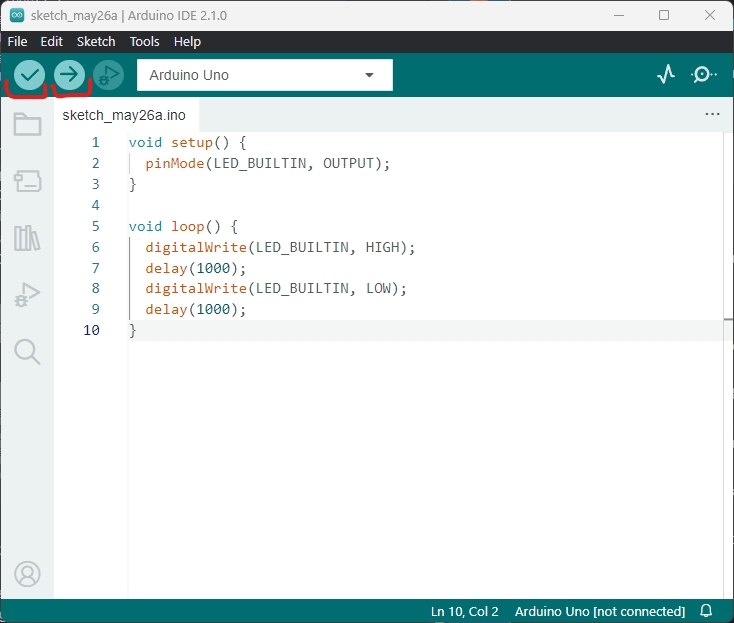The image size is (734, 623).
Task: Open the tab options three-dot menu
Action: 712,115
